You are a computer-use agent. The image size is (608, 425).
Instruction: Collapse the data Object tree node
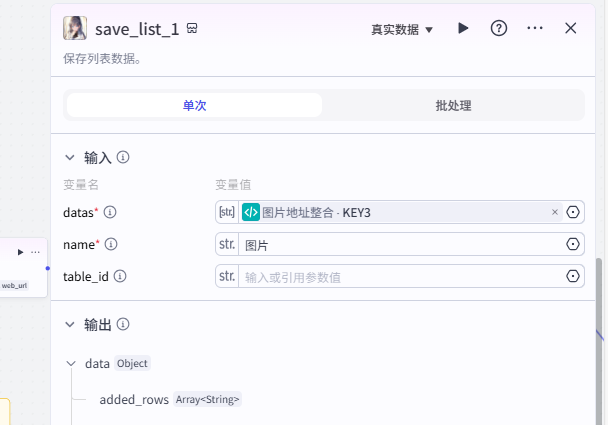tap(71, 364)
